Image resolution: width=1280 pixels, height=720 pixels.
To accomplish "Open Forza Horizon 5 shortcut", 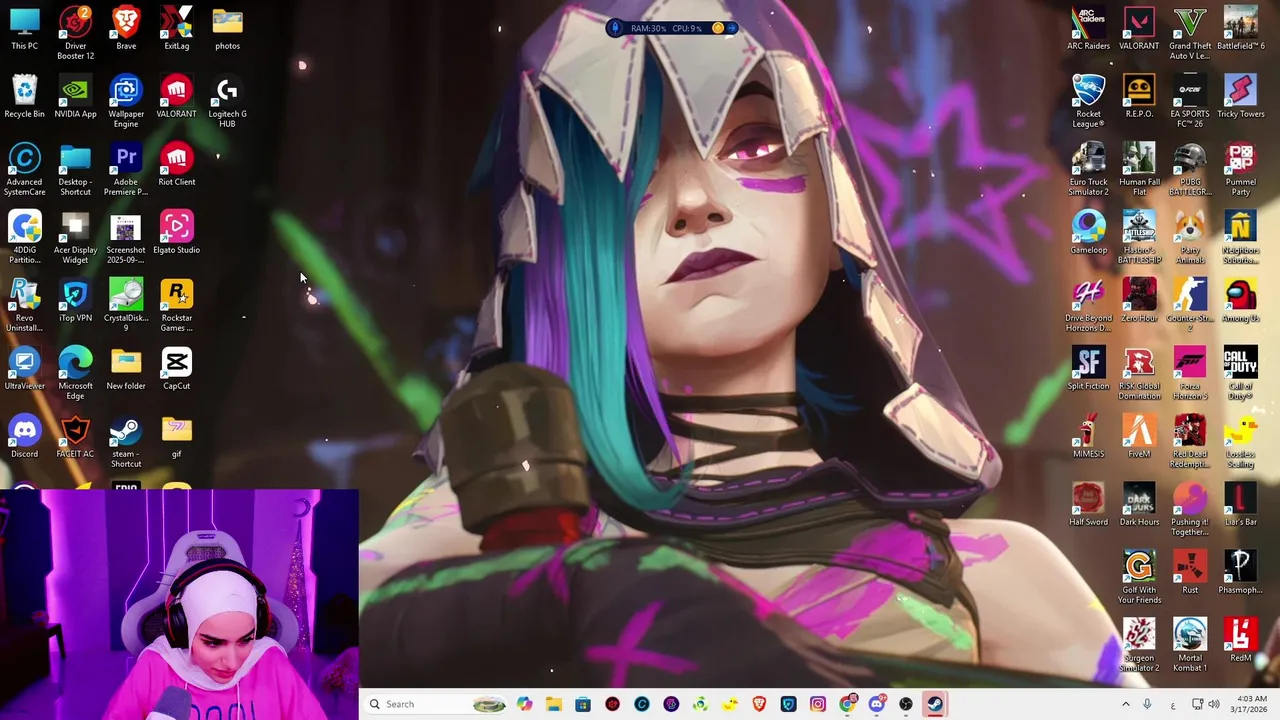I will coord(1190,372).
